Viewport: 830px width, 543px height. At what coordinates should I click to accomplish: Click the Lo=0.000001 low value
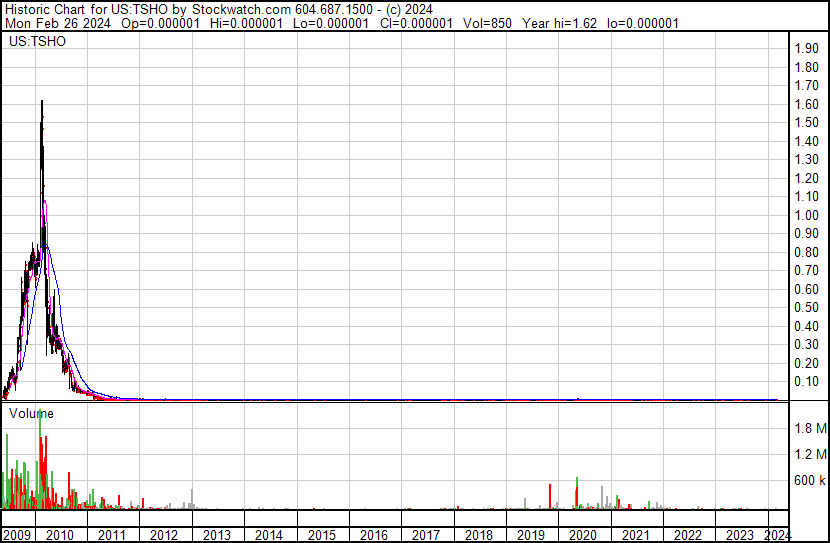331,23
